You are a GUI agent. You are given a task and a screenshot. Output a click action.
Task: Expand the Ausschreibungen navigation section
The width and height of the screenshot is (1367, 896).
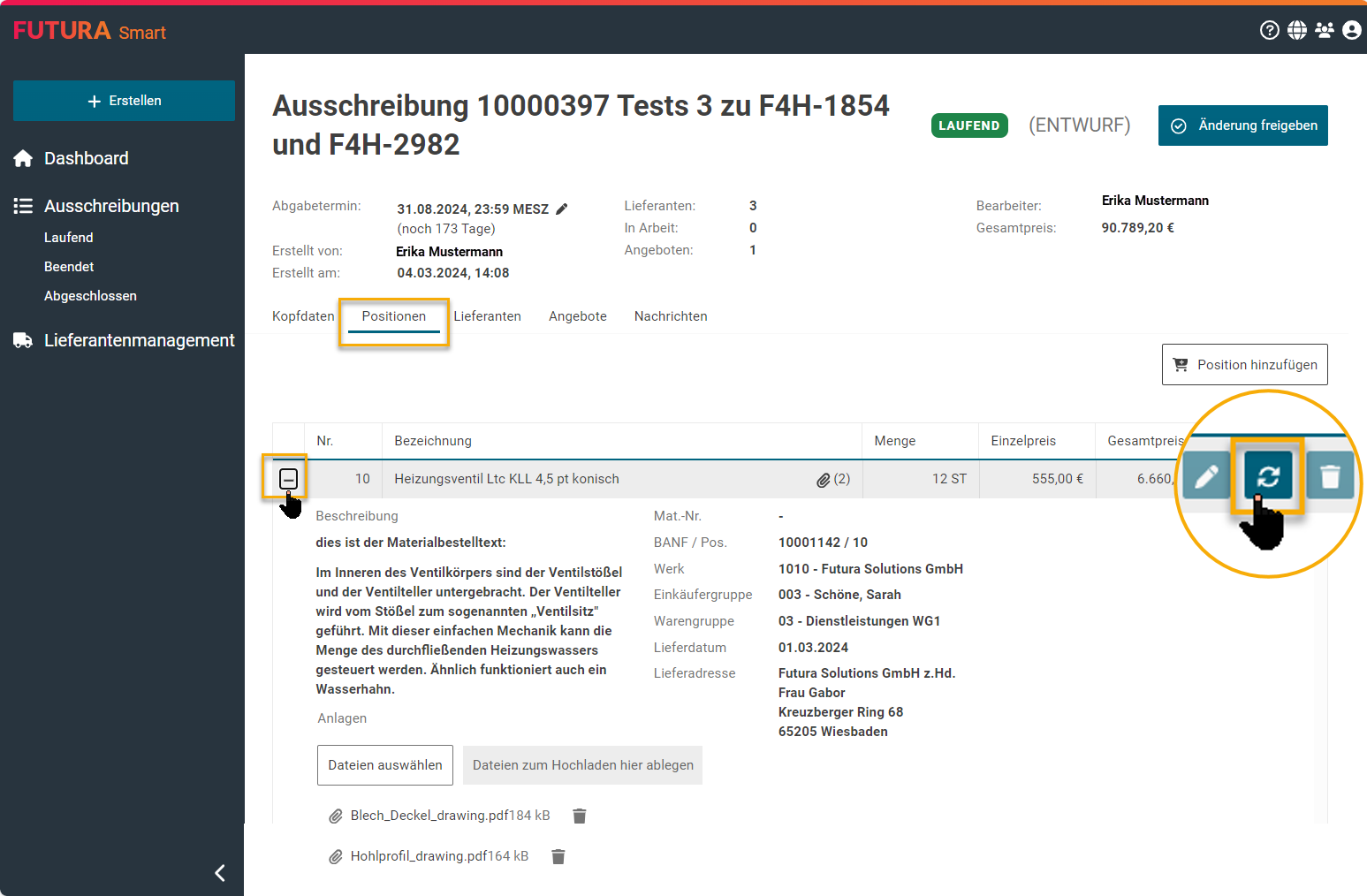pyautogui.click(x=111, y=206)
